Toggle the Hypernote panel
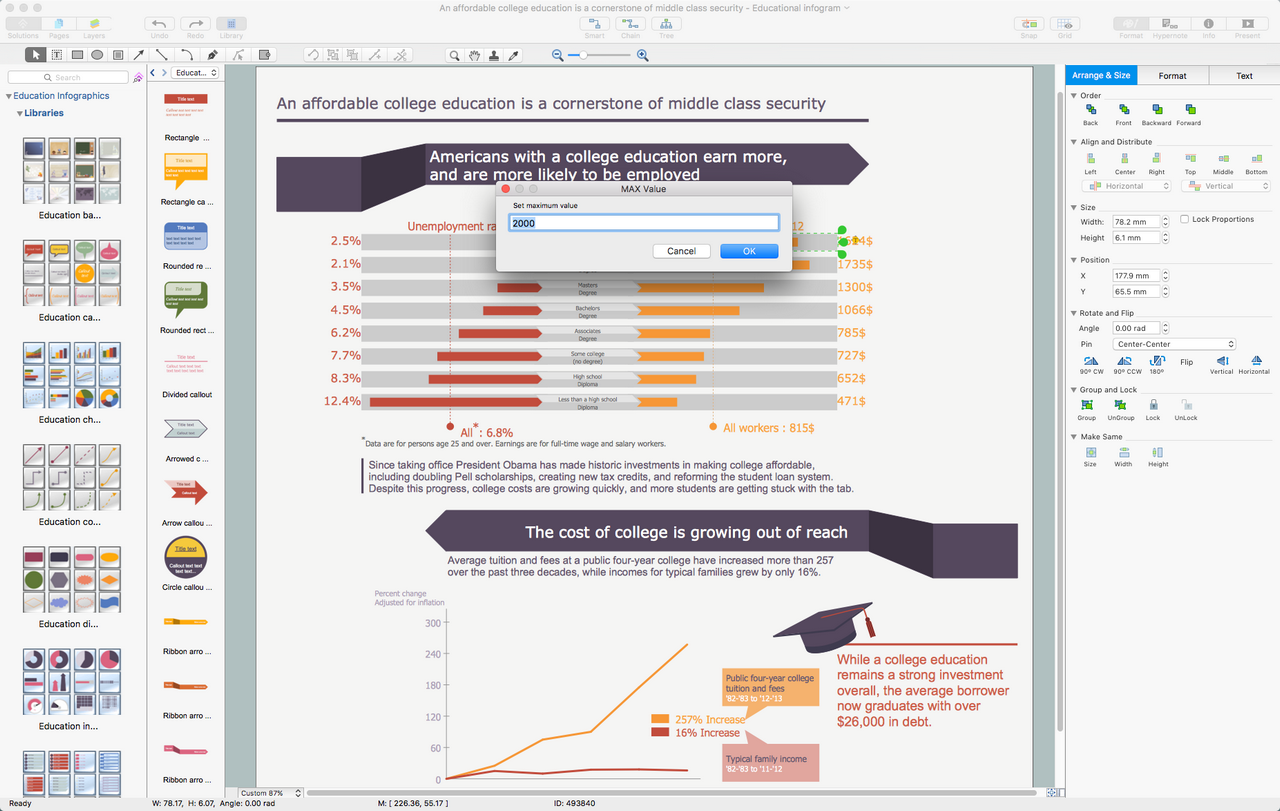1280x811 pixels. coord(1169,23)
